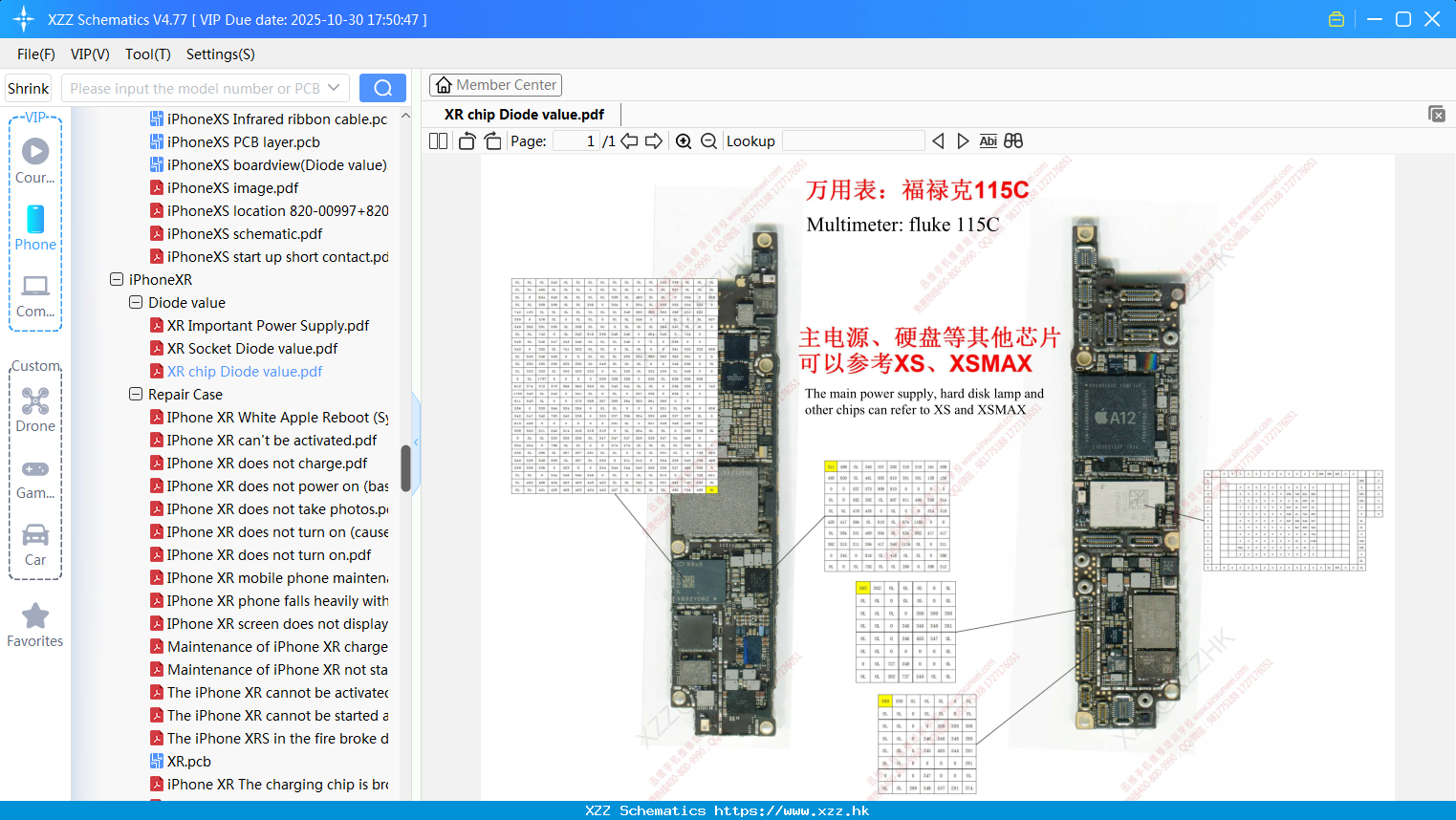Viewport: 1456px width, 820px height.
Task: Open the Member Center home button
Action: pyautogui.click(x=495, y=85)
